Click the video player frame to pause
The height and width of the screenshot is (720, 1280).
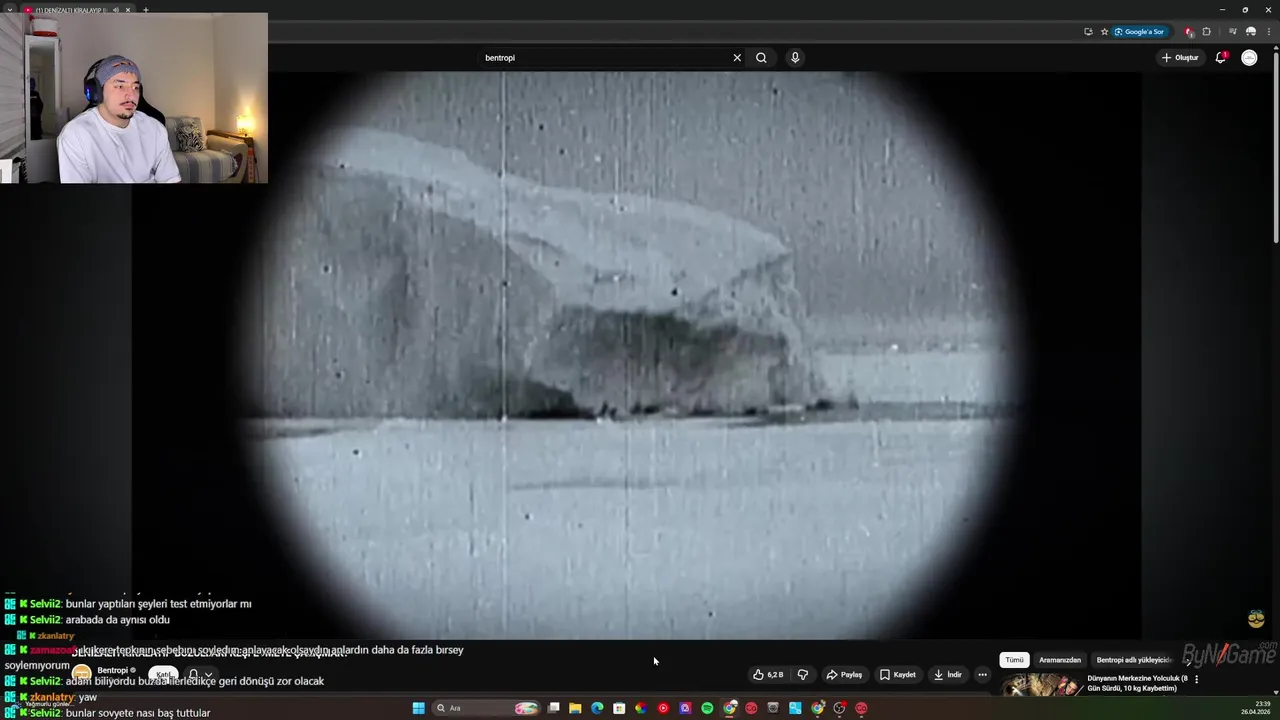click(636, 355)
